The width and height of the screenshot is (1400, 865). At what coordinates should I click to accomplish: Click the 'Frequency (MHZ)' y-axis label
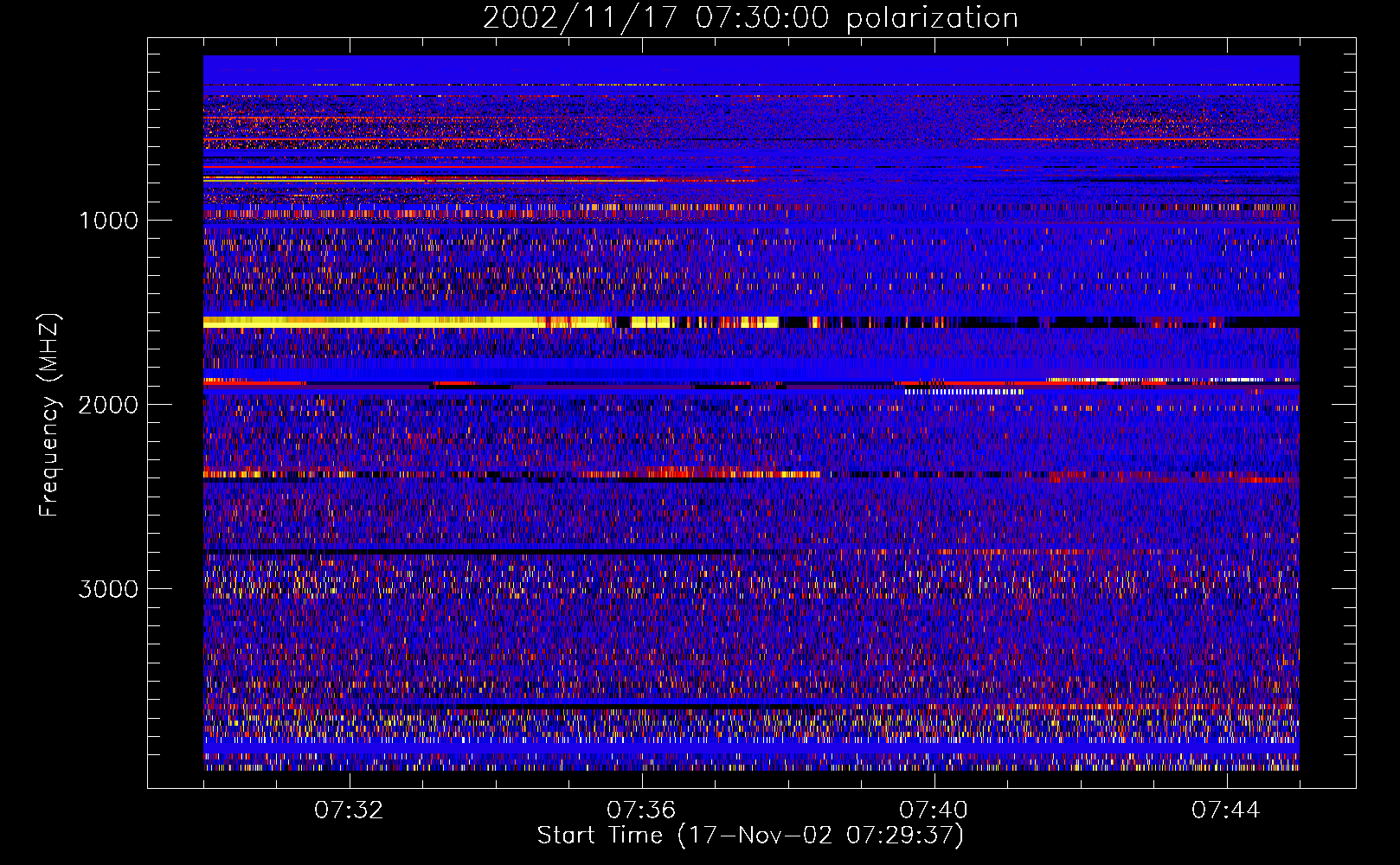(x=50, y=415)
